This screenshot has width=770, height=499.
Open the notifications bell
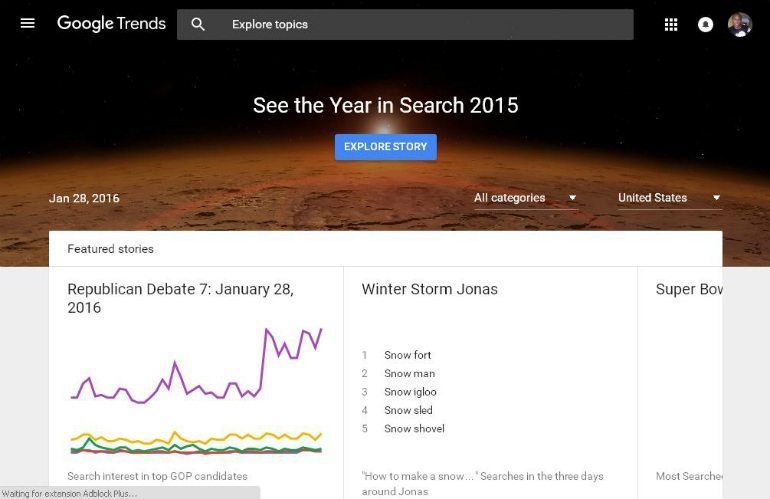pyautogui.click(x=706, y=25)
